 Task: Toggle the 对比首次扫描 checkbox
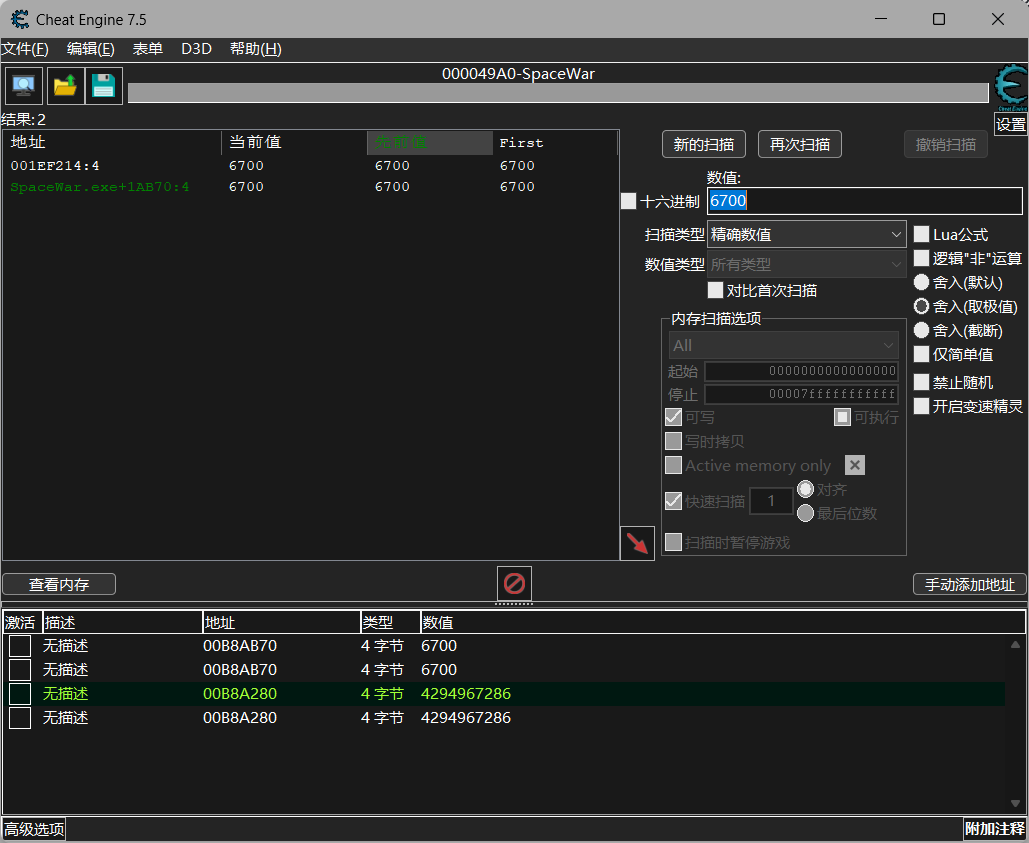point(715,290)
